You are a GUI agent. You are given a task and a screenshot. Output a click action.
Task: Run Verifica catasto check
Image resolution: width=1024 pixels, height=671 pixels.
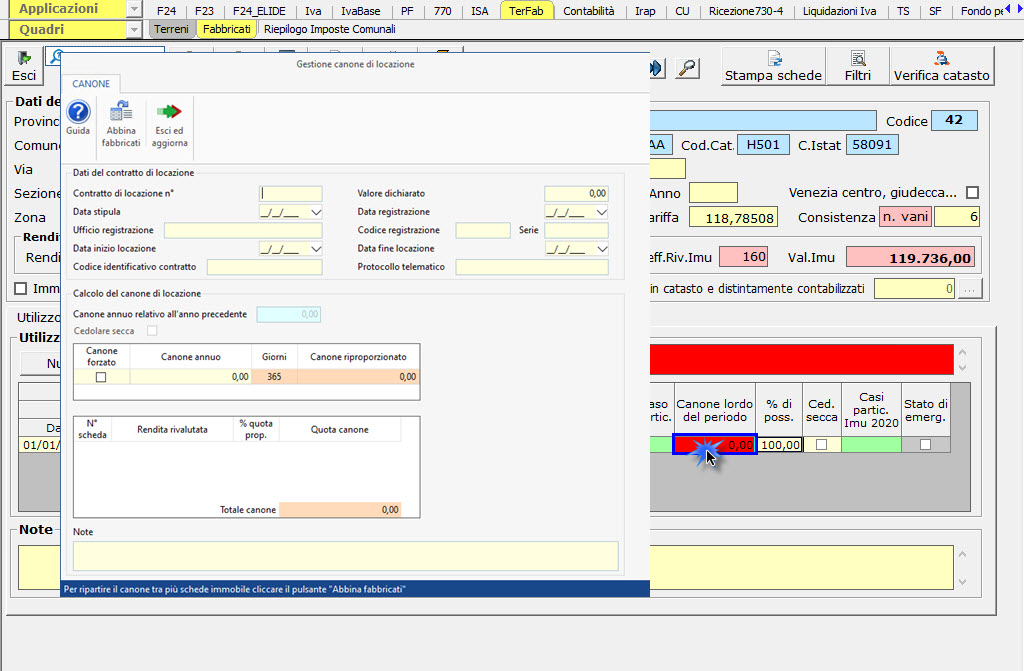[x=941, y=66]
